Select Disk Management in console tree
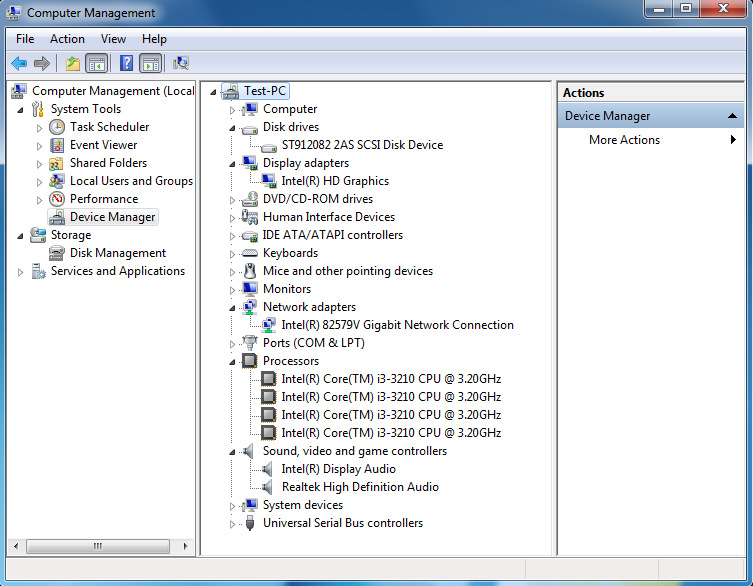Screen dimensions: 753x586 [x=118, y=253]
